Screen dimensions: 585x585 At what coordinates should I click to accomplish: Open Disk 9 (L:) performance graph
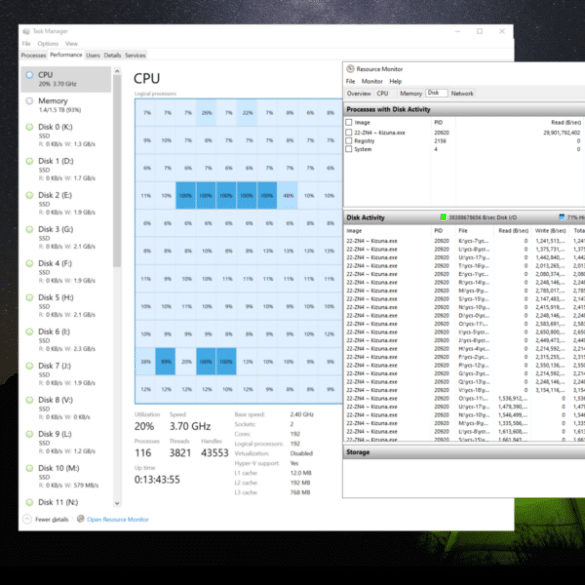[x=66, y=442]
